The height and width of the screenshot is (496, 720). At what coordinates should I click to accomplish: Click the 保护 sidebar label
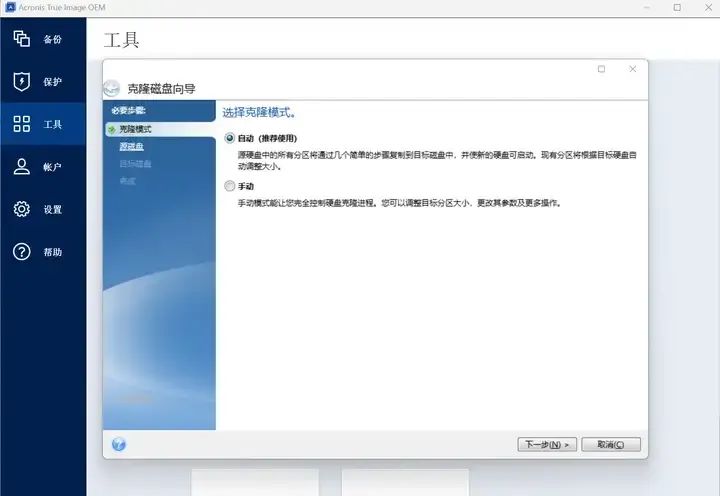tap(52, 82)
